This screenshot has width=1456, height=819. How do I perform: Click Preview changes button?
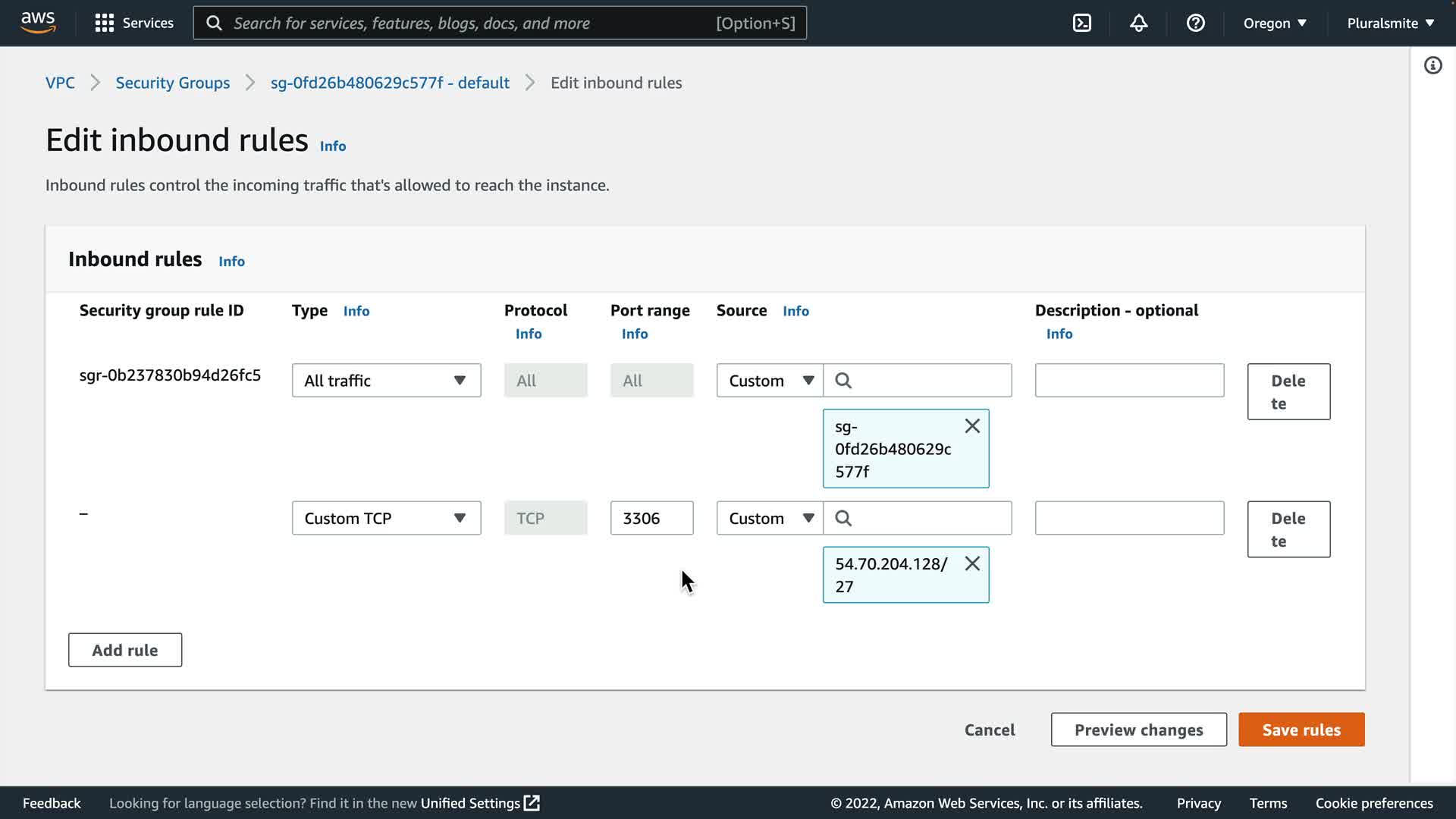[1138, 730]
